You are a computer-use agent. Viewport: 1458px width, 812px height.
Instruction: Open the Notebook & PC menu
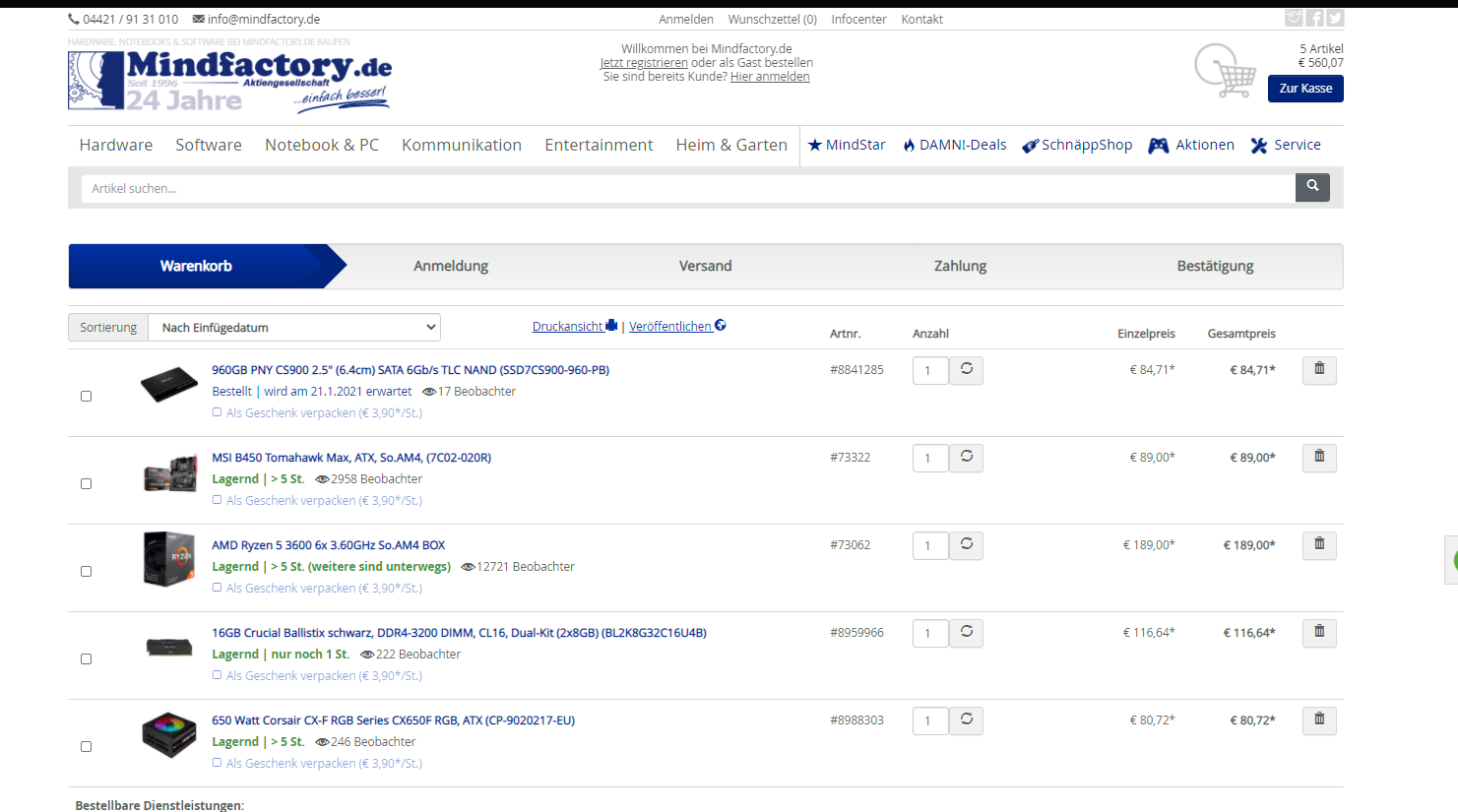pos(322,145)
